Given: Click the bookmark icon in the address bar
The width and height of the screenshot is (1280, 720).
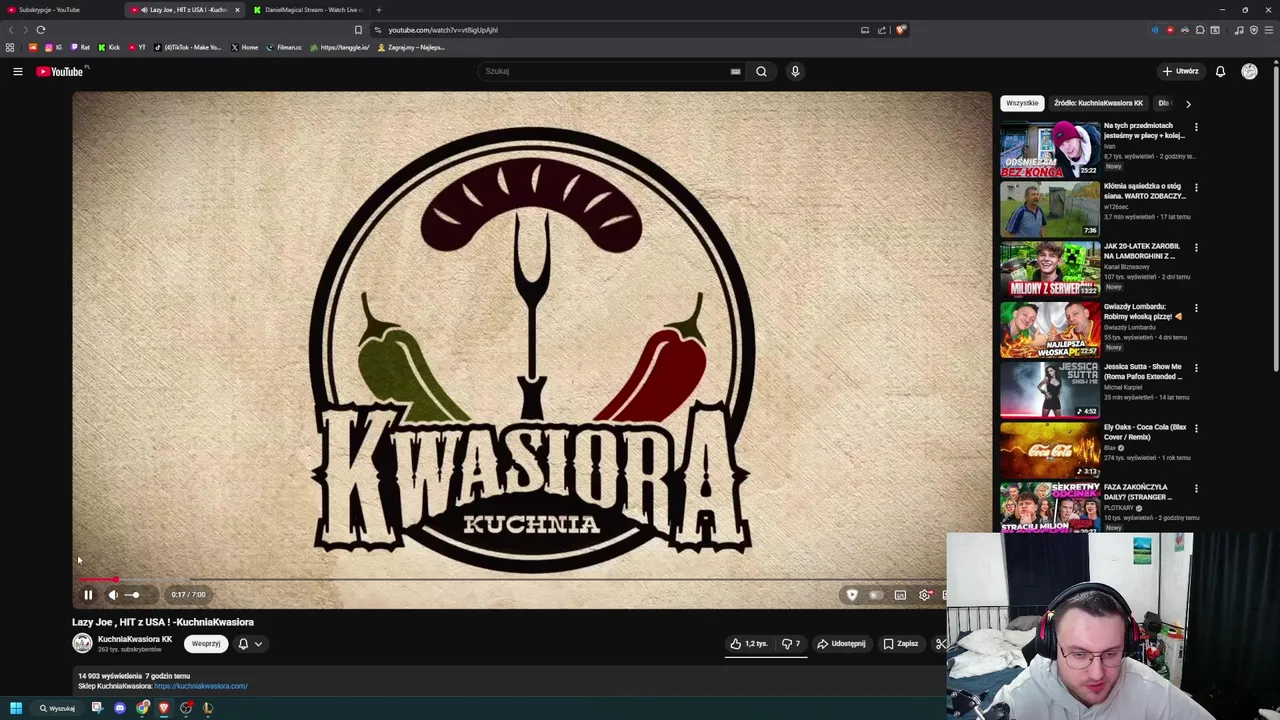Looking at the screenshot, I should [x=358, y=30].
